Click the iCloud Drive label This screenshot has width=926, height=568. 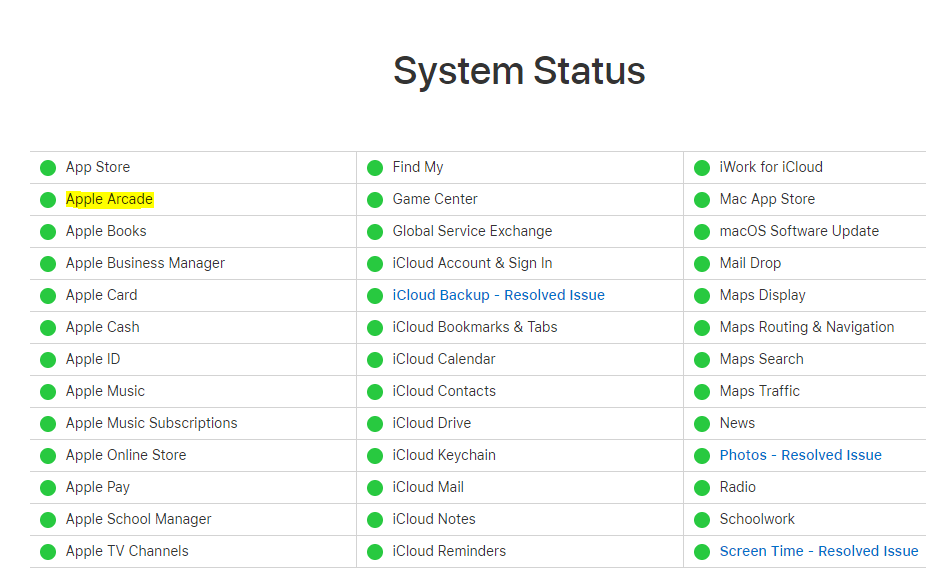coord(432,423)
